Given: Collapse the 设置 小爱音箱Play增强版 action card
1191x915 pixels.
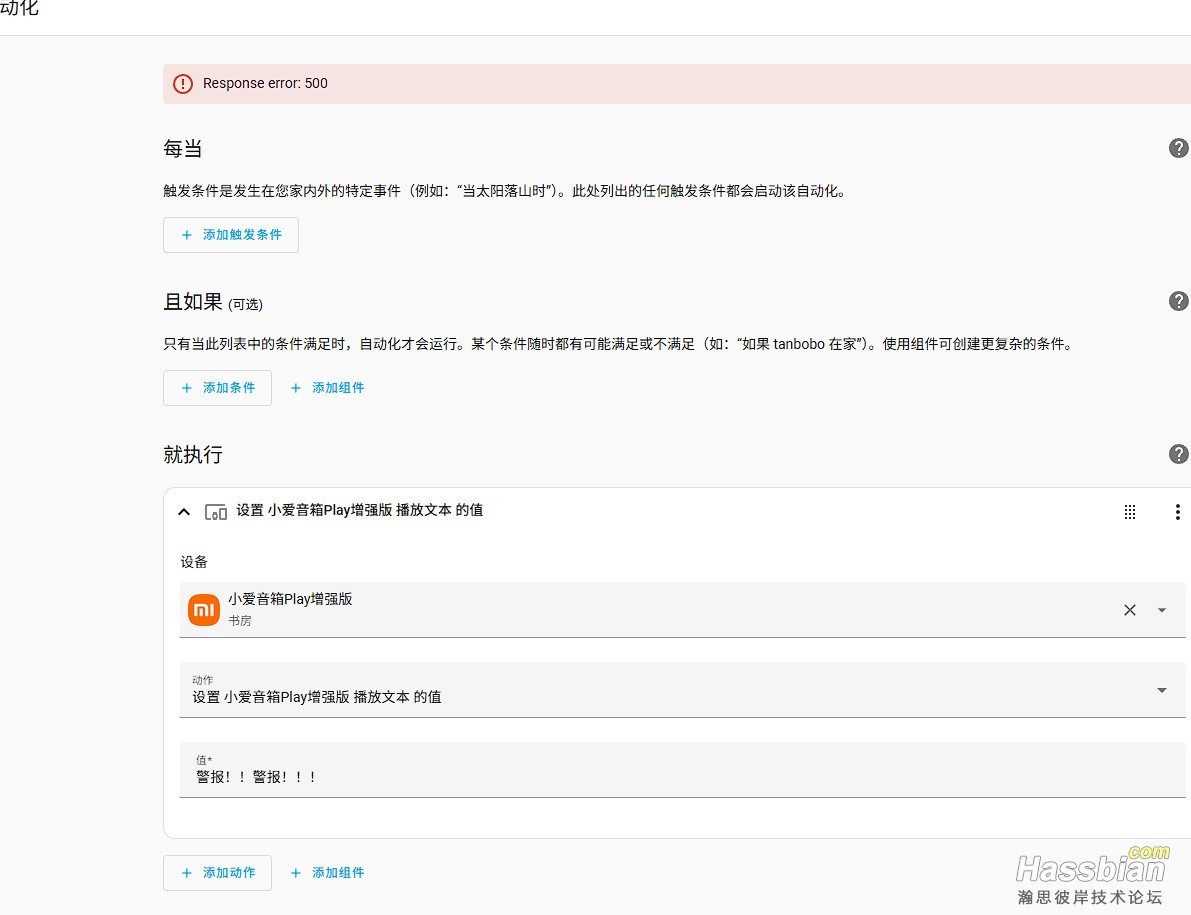Looking at the screenshot, I should 184,512.
